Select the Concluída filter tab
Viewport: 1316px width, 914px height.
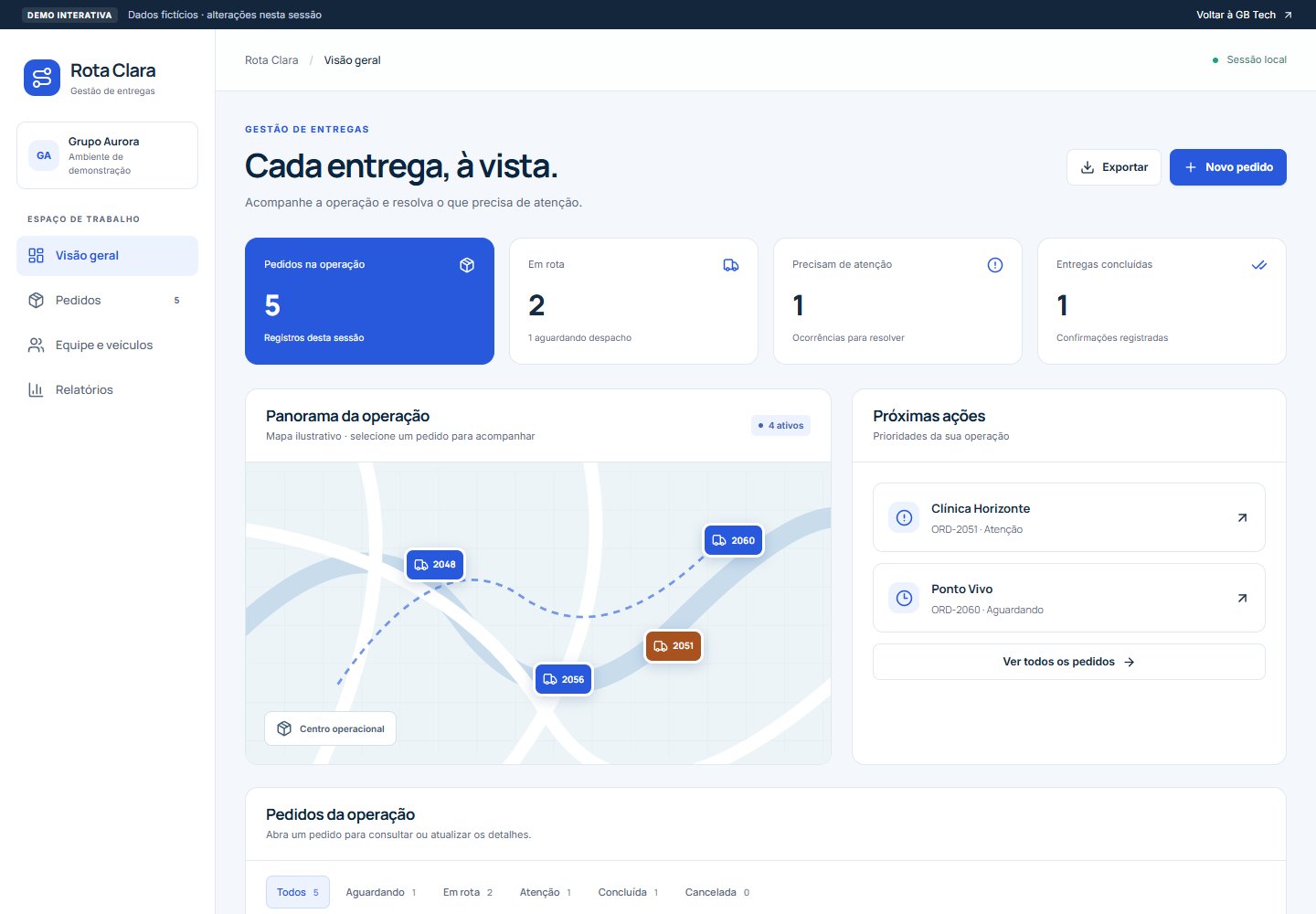(x=628, y=892)
